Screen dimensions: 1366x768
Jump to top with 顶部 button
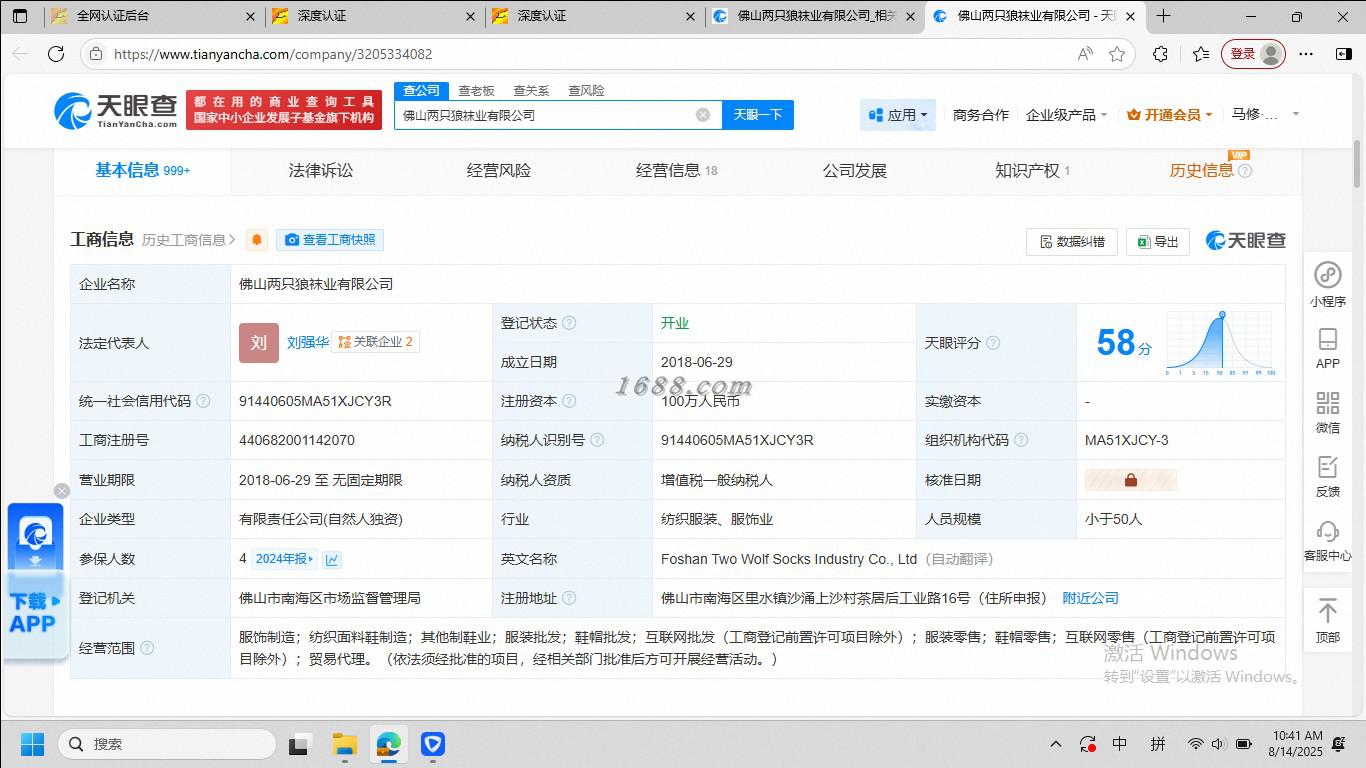1328,621
